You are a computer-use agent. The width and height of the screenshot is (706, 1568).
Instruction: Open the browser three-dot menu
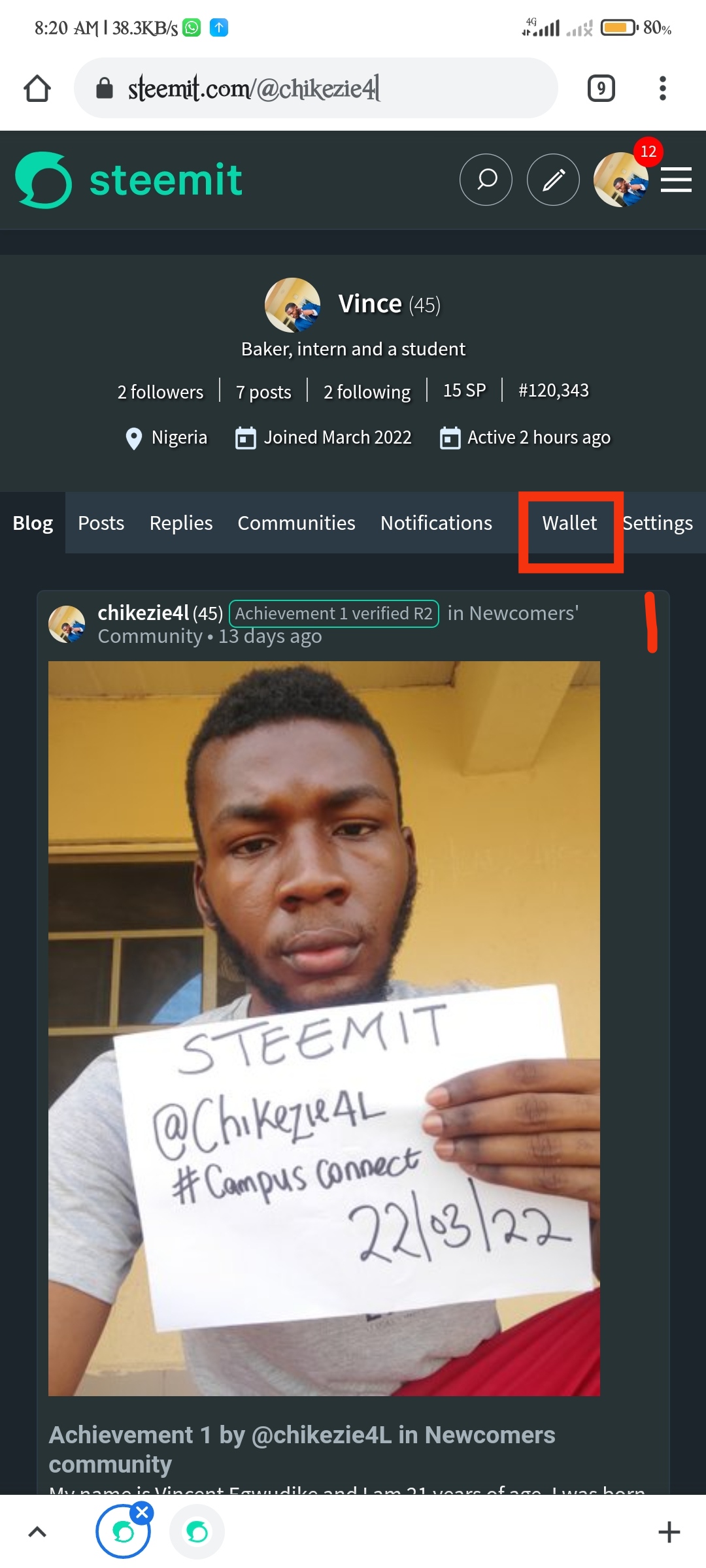(x=662, y=89)
